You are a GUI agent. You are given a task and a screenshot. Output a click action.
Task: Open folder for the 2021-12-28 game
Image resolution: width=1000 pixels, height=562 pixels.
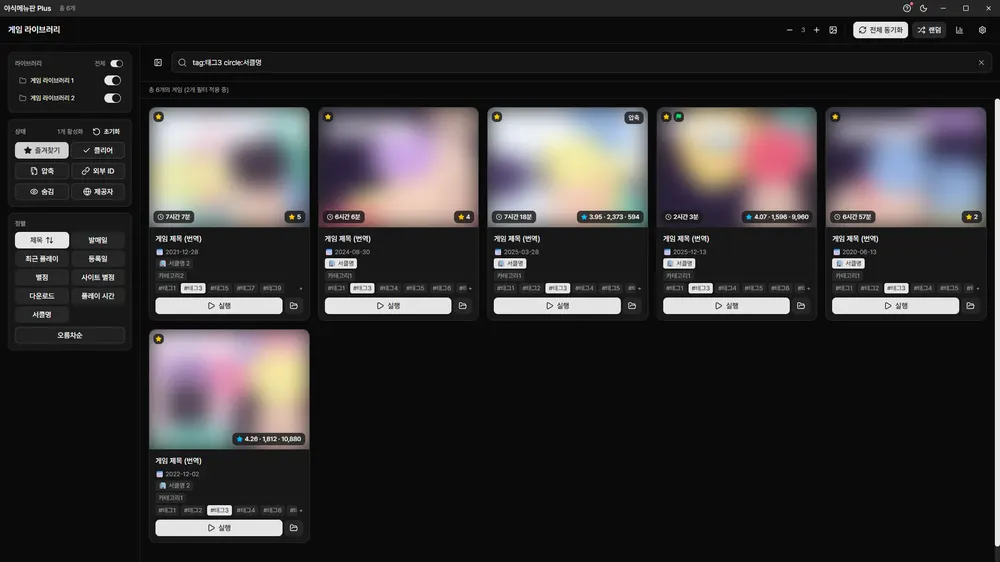294,306
